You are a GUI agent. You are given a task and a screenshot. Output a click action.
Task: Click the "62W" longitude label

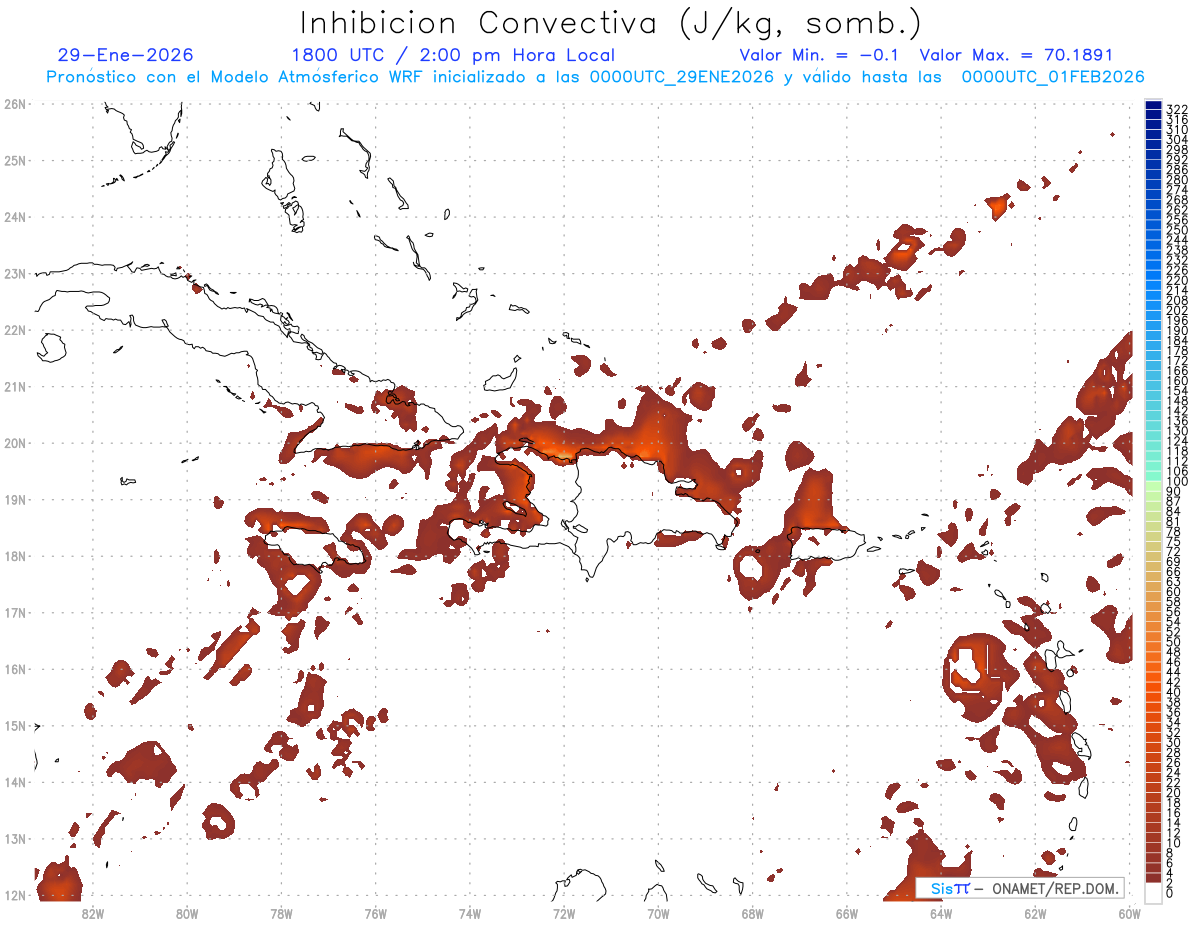[x=1035, y=913]
